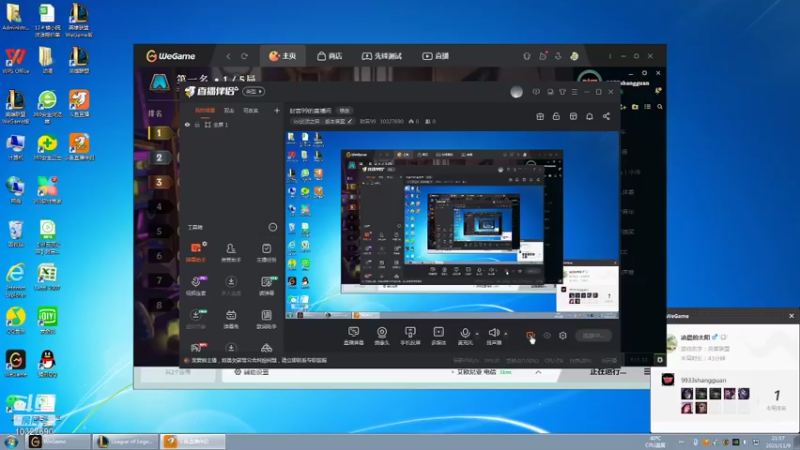This screenshot has width=800, height=450.
Task: Mute the 扬声器 speaker
Action: point(493,336)
